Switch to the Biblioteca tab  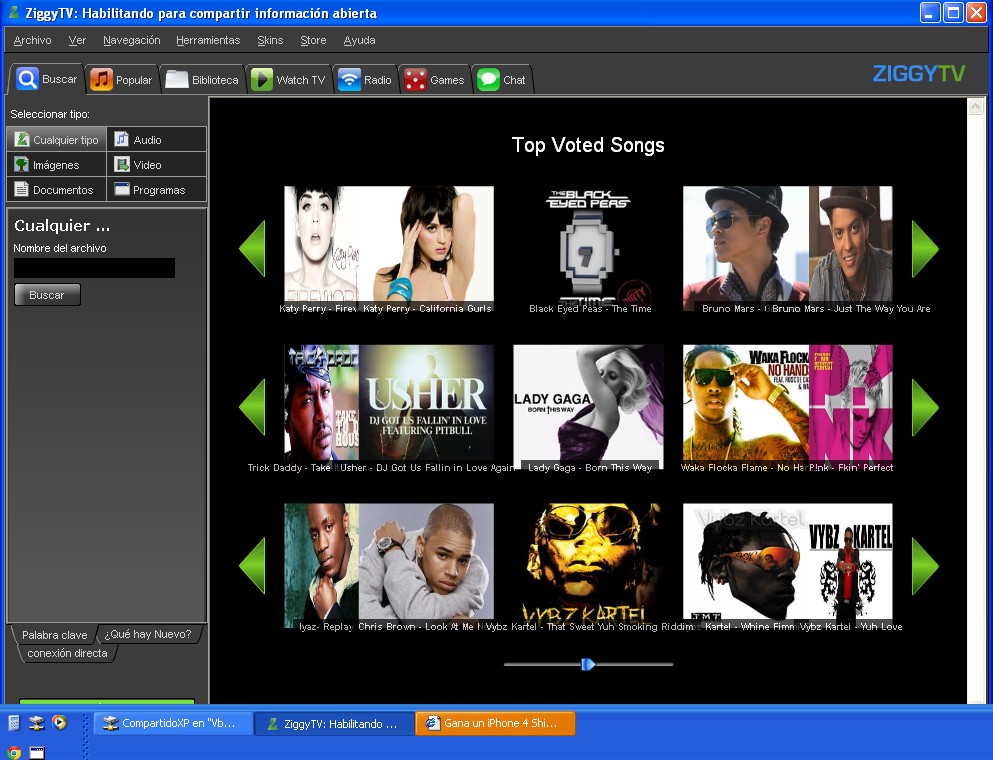(203, 80)
